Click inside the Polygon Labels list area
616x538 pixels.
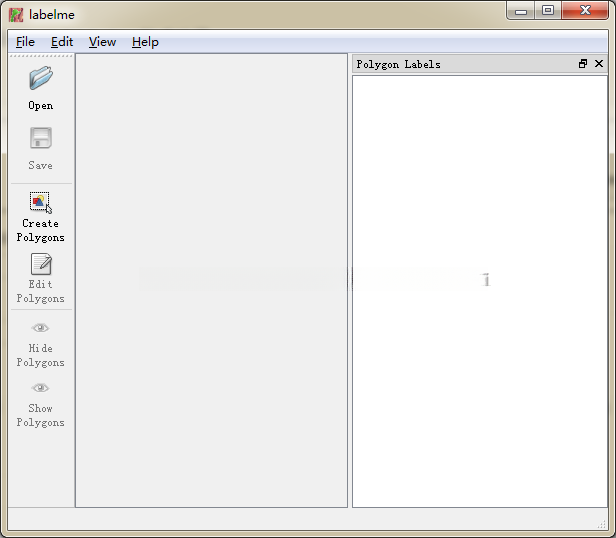tap(480, 291)
